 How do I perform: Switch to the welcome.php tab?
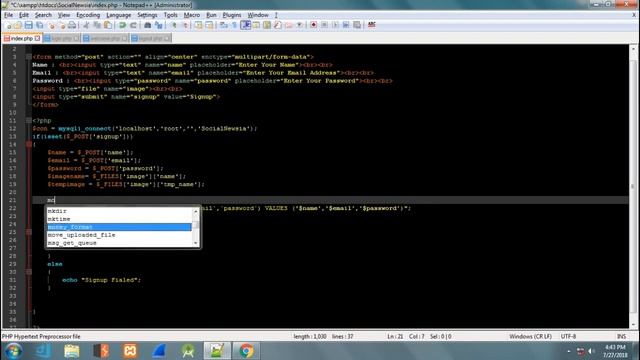point(106,38)
